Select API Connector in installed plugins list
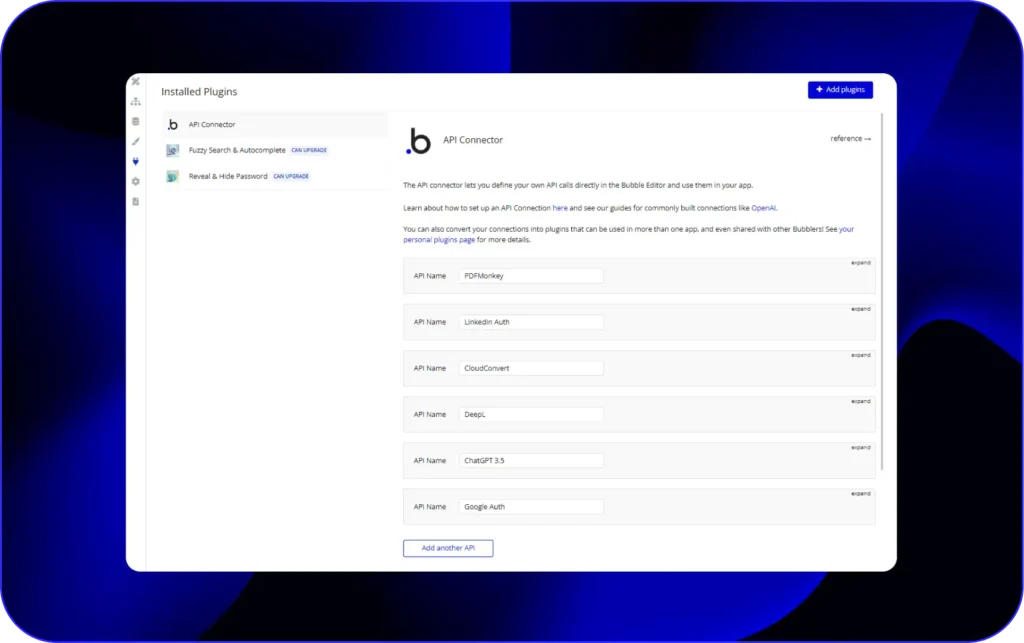The image size is (1024, 643). pyautogui.click(x=212, y=125)
